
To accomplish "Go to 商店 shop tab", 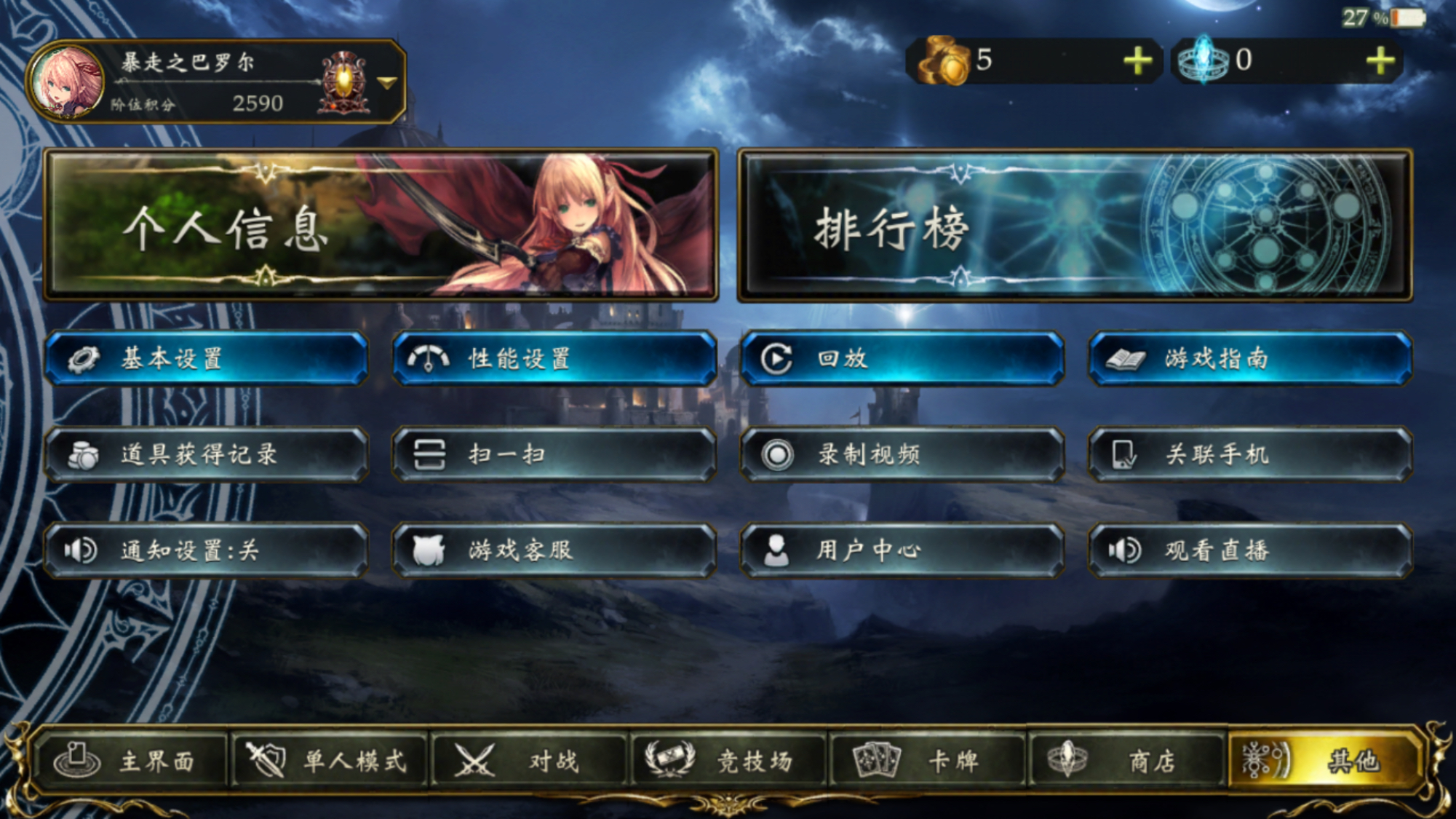I will coord(1126,761).
